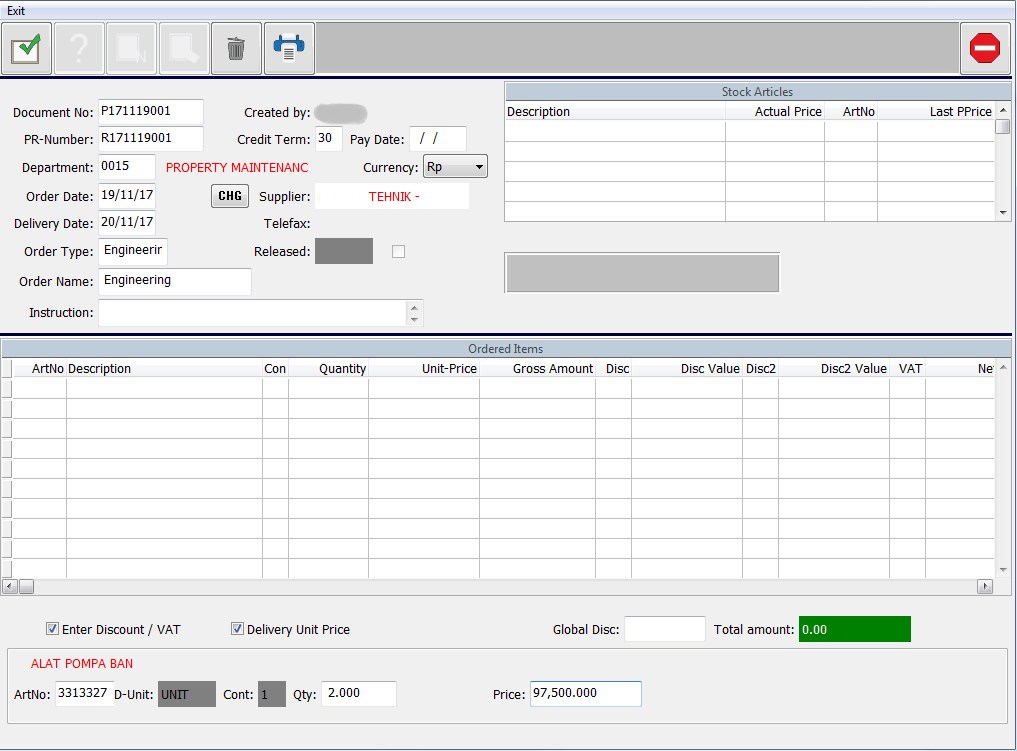This screenshot has width=1017, height=751.
Task: Click the question mark help icon
Action: [79, 49]
